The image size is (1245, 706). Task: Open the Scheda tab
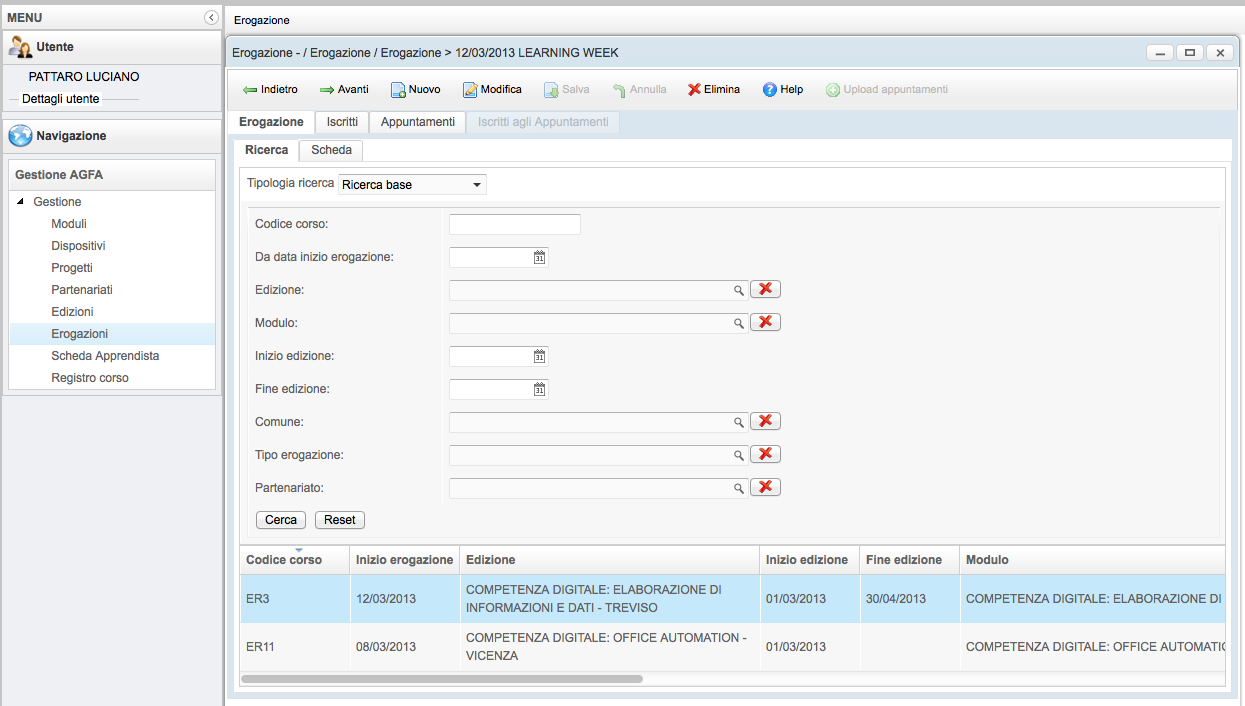pos(331,150)
